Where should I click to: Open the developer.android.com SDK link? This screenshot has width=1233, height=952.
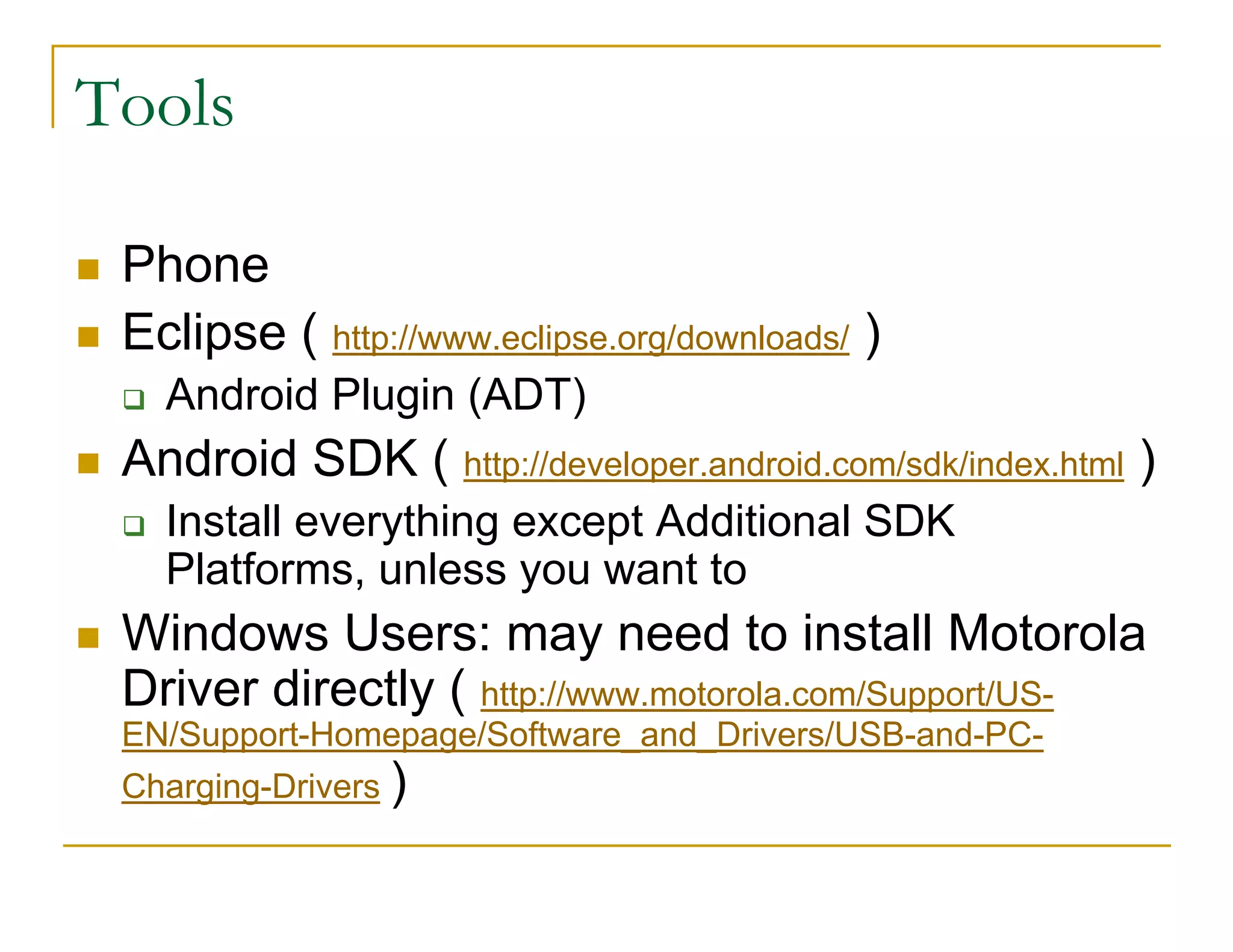click(x=794, y=465)
